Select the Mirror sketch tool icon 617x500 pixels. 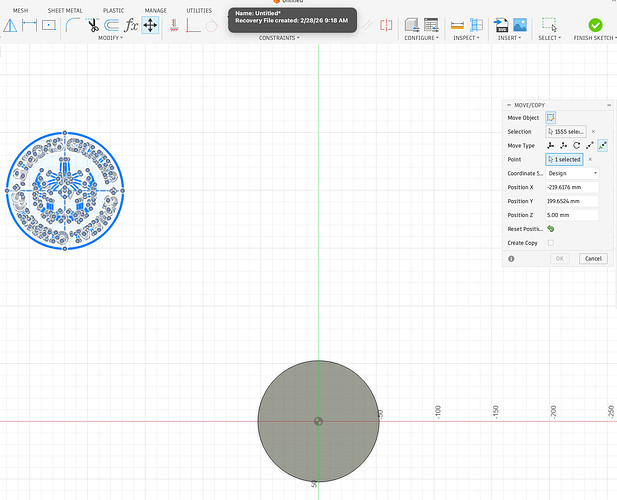tap(10, 26)
